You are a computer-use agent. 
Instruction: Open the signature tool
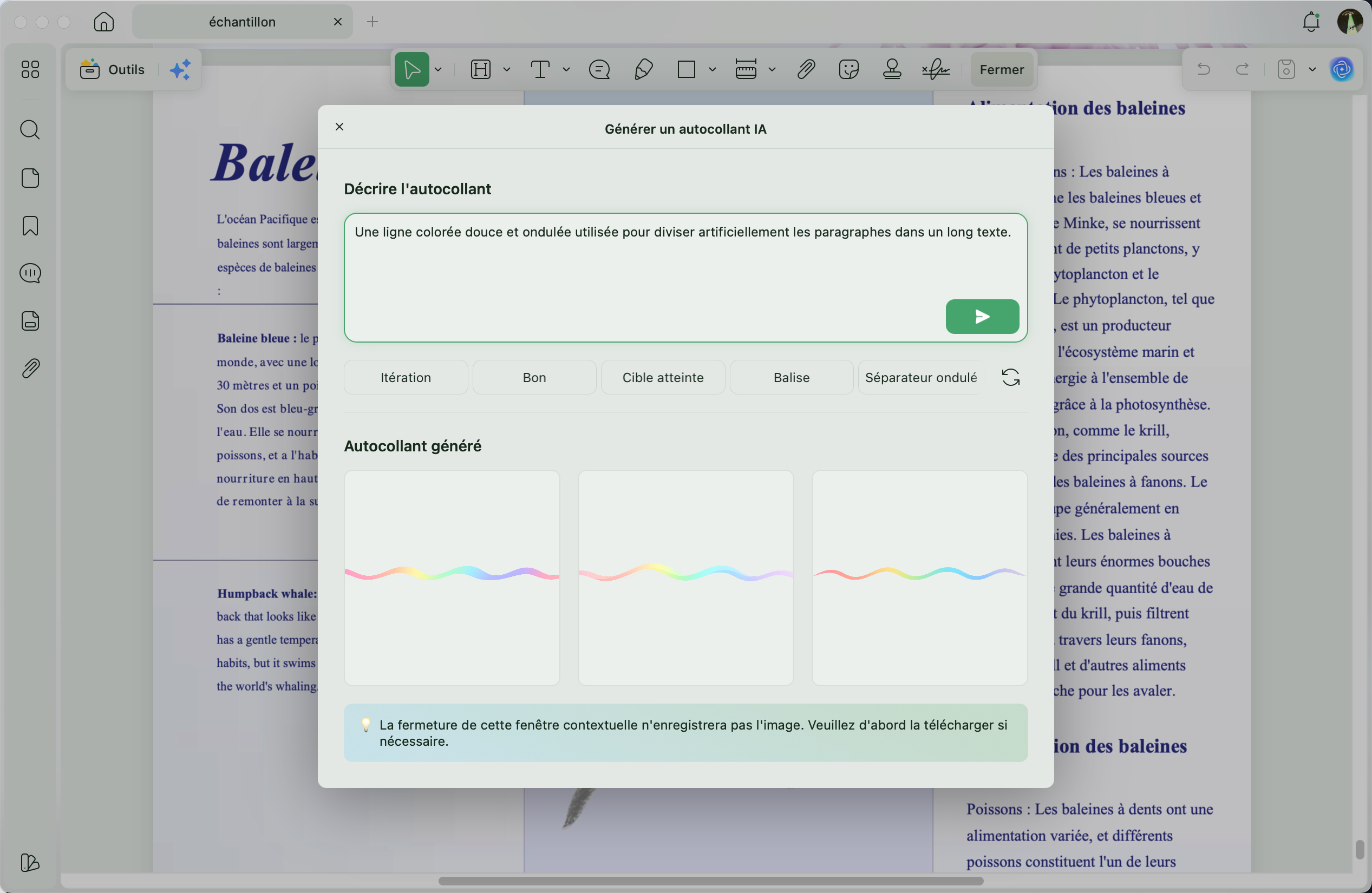pyautogui.click(x=935, y=70)
